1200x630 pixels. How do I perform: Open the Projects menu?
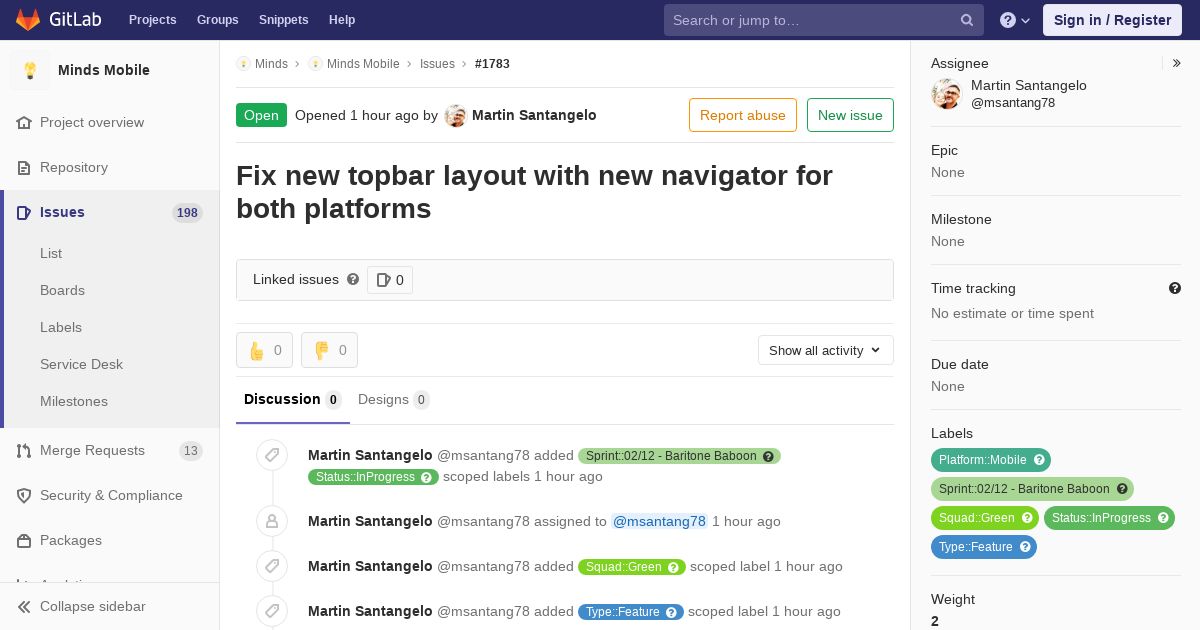(x=152, y=20)
